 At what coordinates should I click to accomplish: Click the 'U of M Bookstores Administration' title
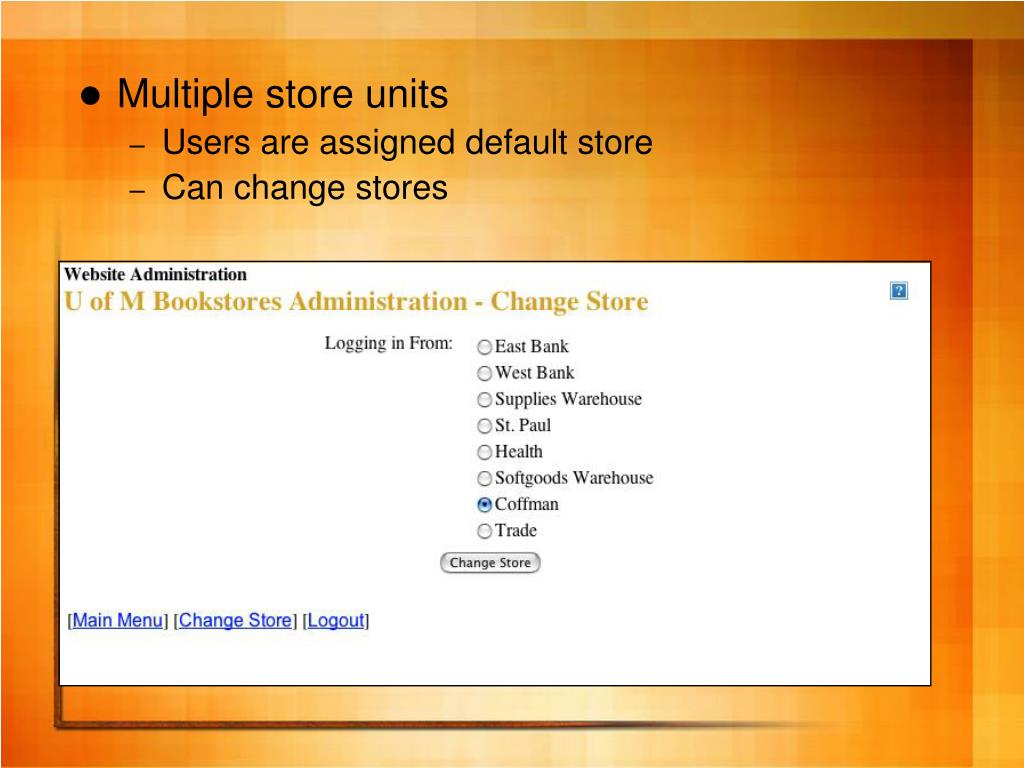pos(266,301)
